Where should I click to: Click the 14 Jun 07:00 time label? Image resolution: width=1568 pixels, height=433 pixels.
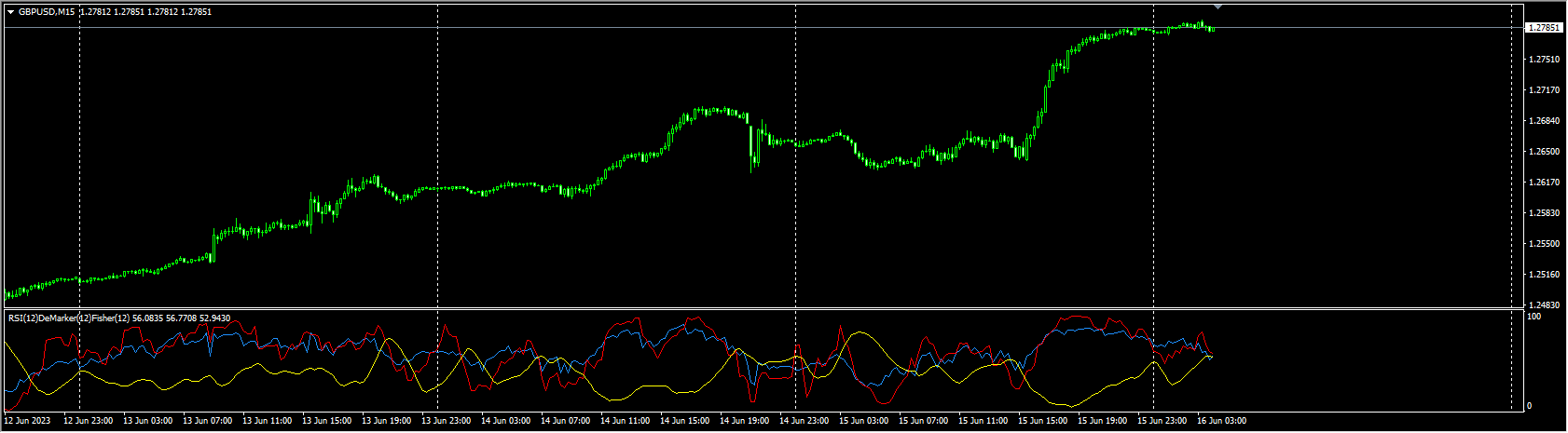[565, 422]
